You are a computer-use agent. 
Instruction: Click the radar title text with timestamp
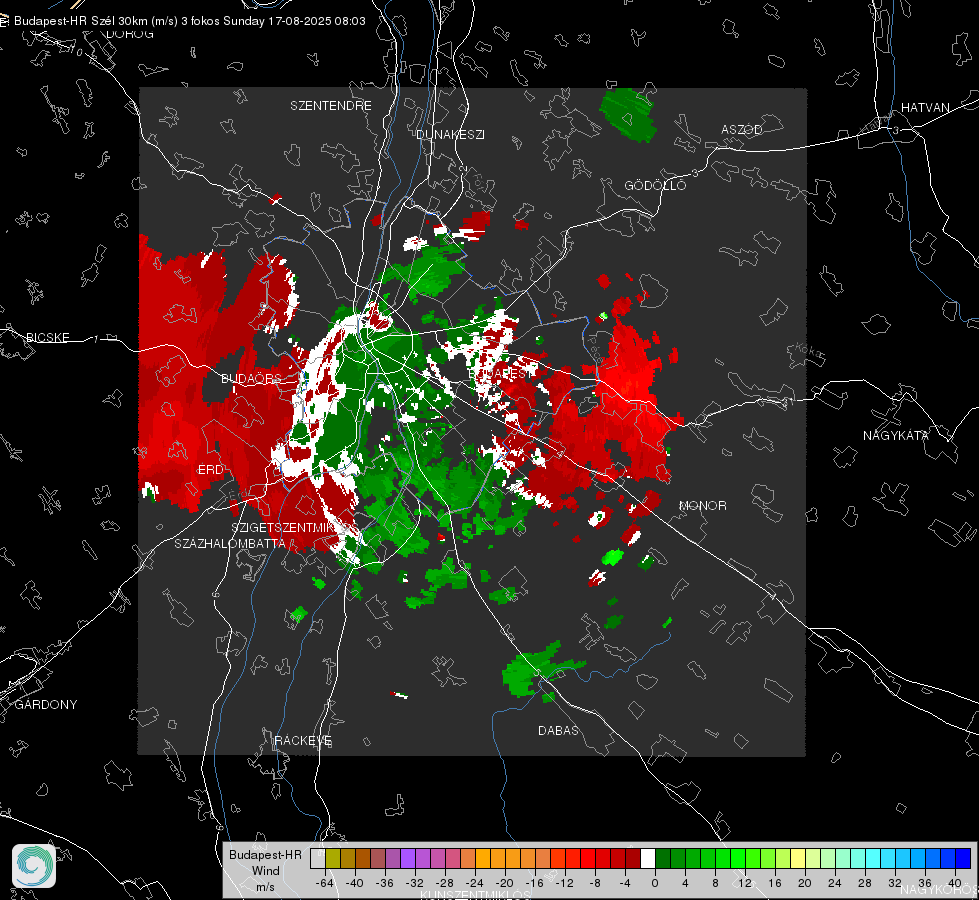(190, 21)
